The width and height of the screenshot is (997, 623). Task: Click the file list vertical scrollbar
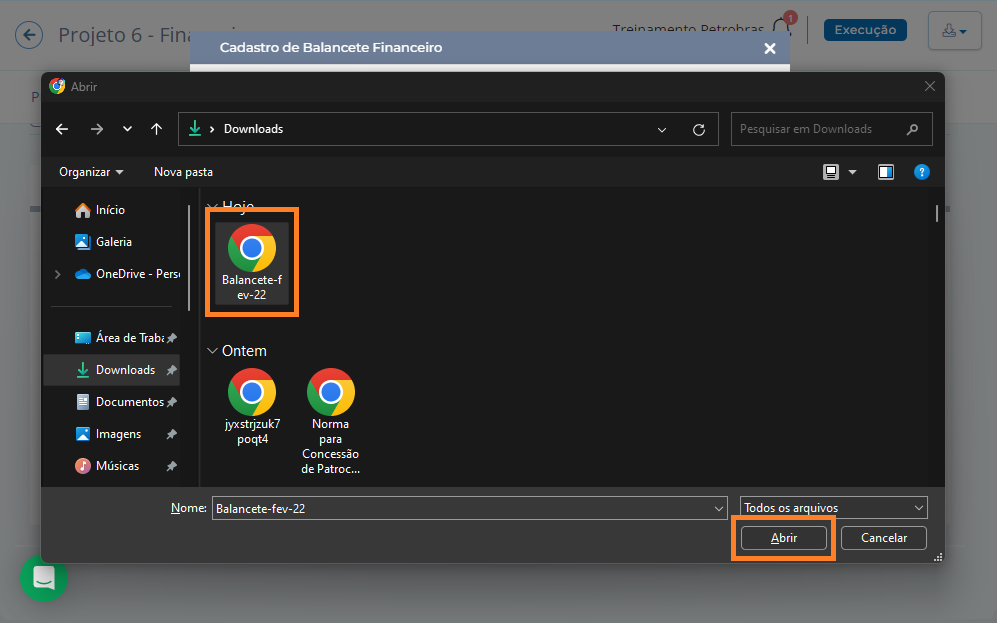pos(937,214)
